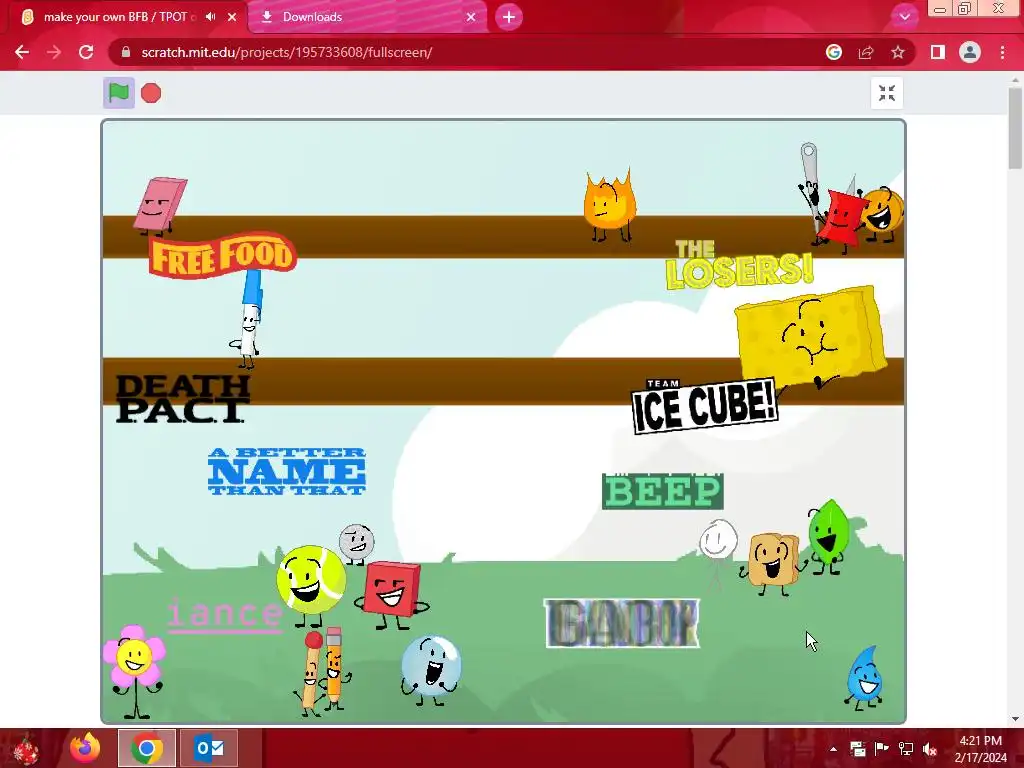Share this page using share icon
Image resolution: width=1024 pixels, height=768 pixels.
866,52
